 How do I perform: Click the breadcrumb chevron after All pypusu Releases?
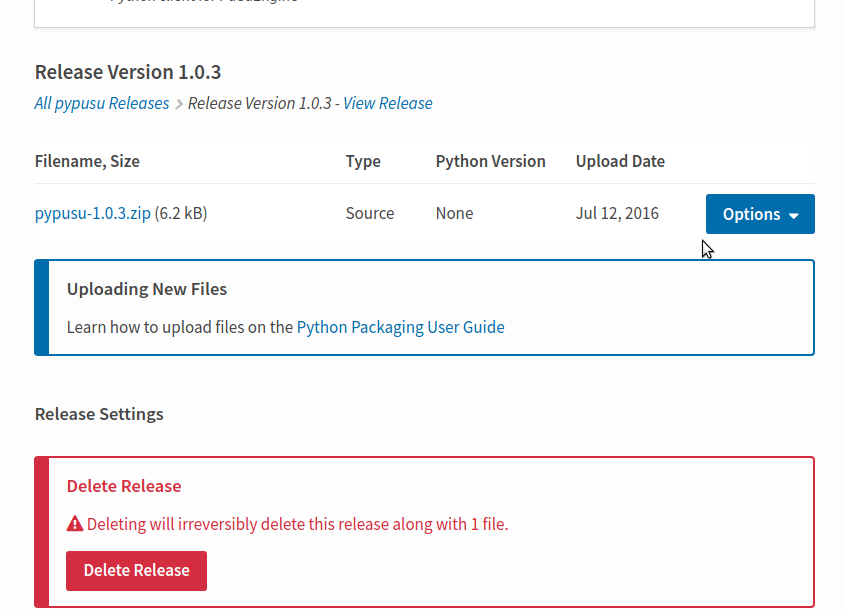tap(178, 103)
